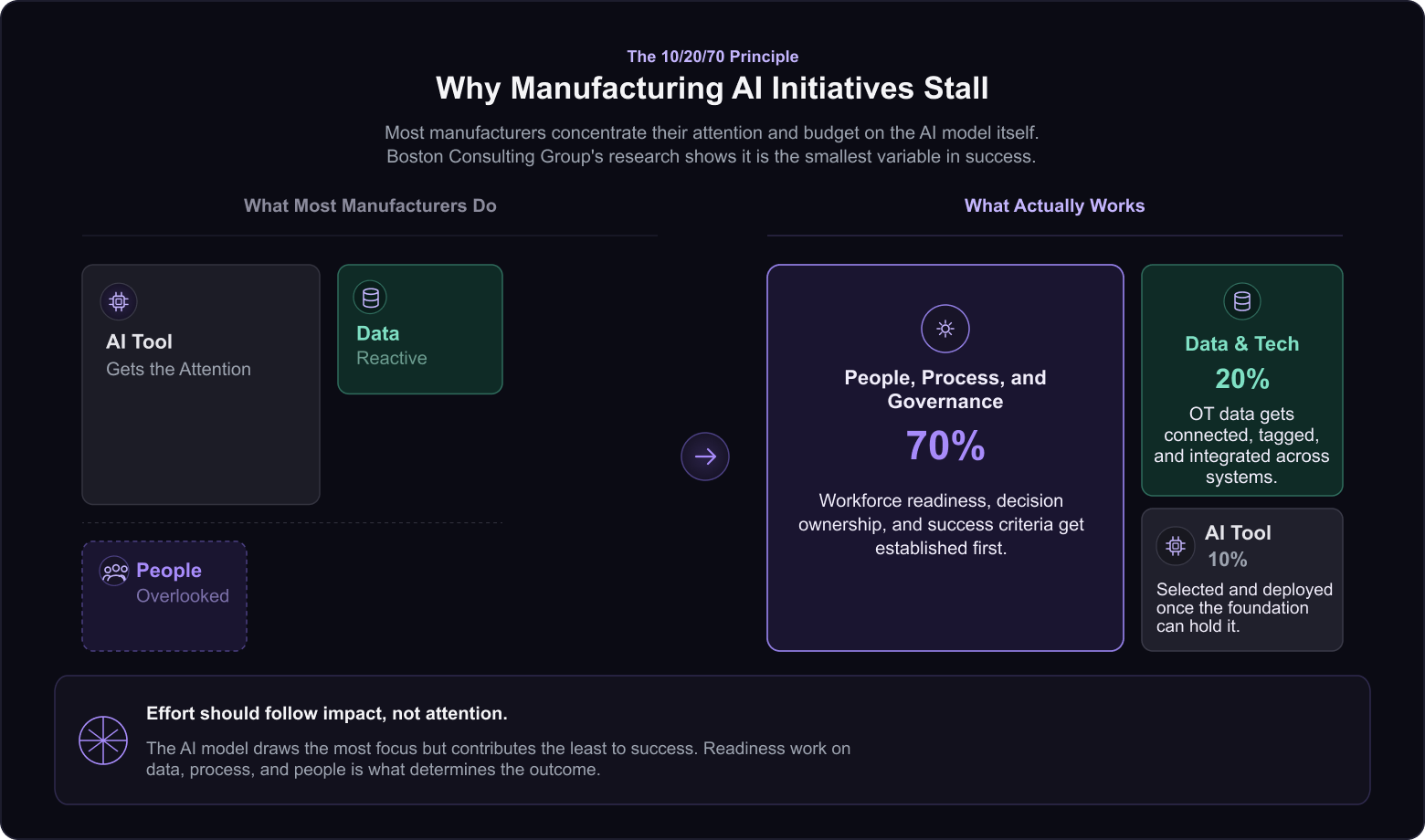Viewport: 1425px width, 840px height.
Task: Click the database icon in the Data Reactive card
Action: (x=370, y=298)
